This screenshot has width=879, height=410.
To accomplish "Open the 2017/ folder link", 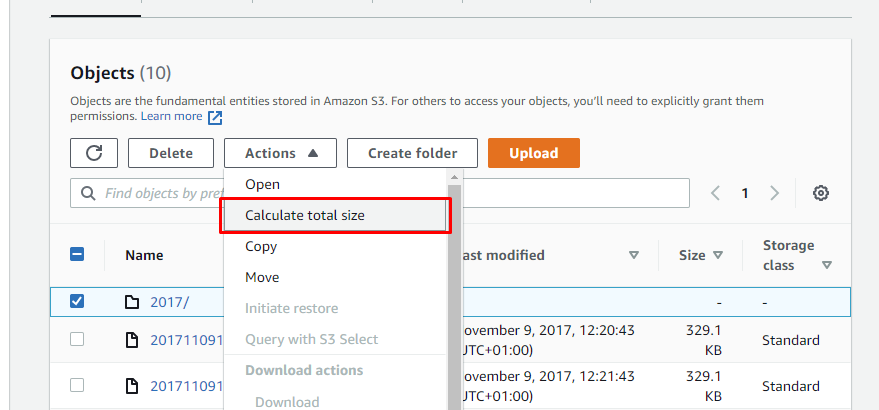I will pyautogui.click(x=170, y=302).
